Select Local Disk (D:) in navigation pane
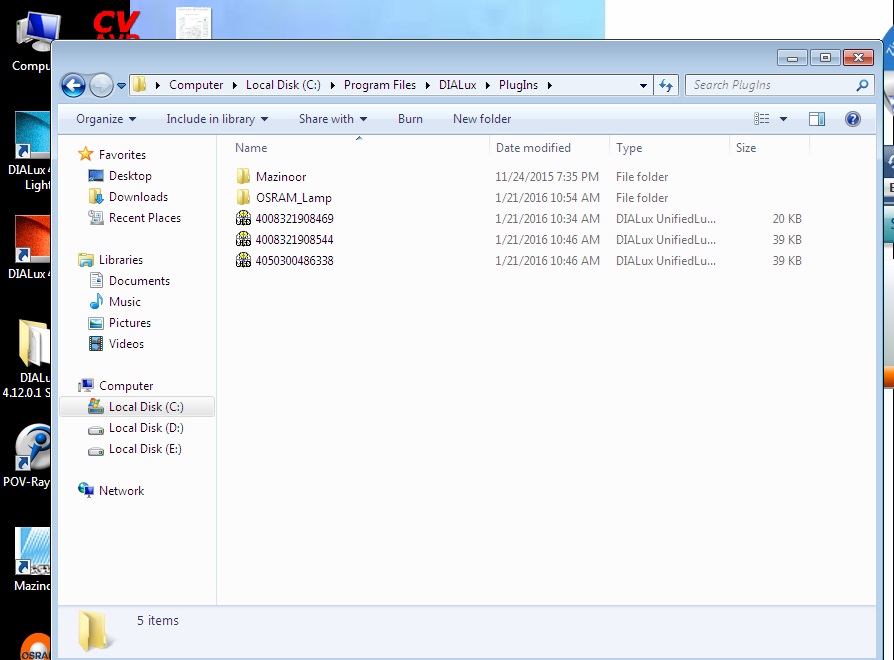 point(145,428)
